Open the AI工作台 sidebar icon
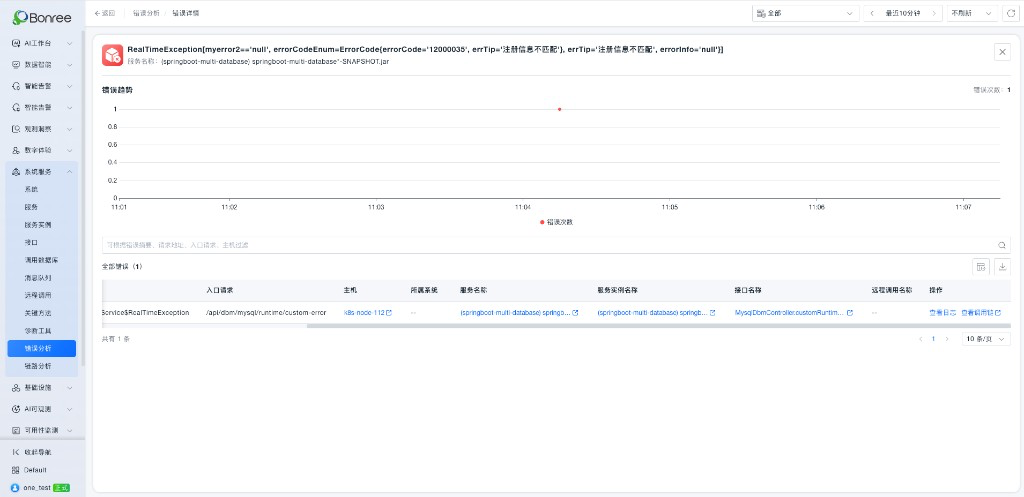Viewport: 1024px width, 497px height. [17, 43]
